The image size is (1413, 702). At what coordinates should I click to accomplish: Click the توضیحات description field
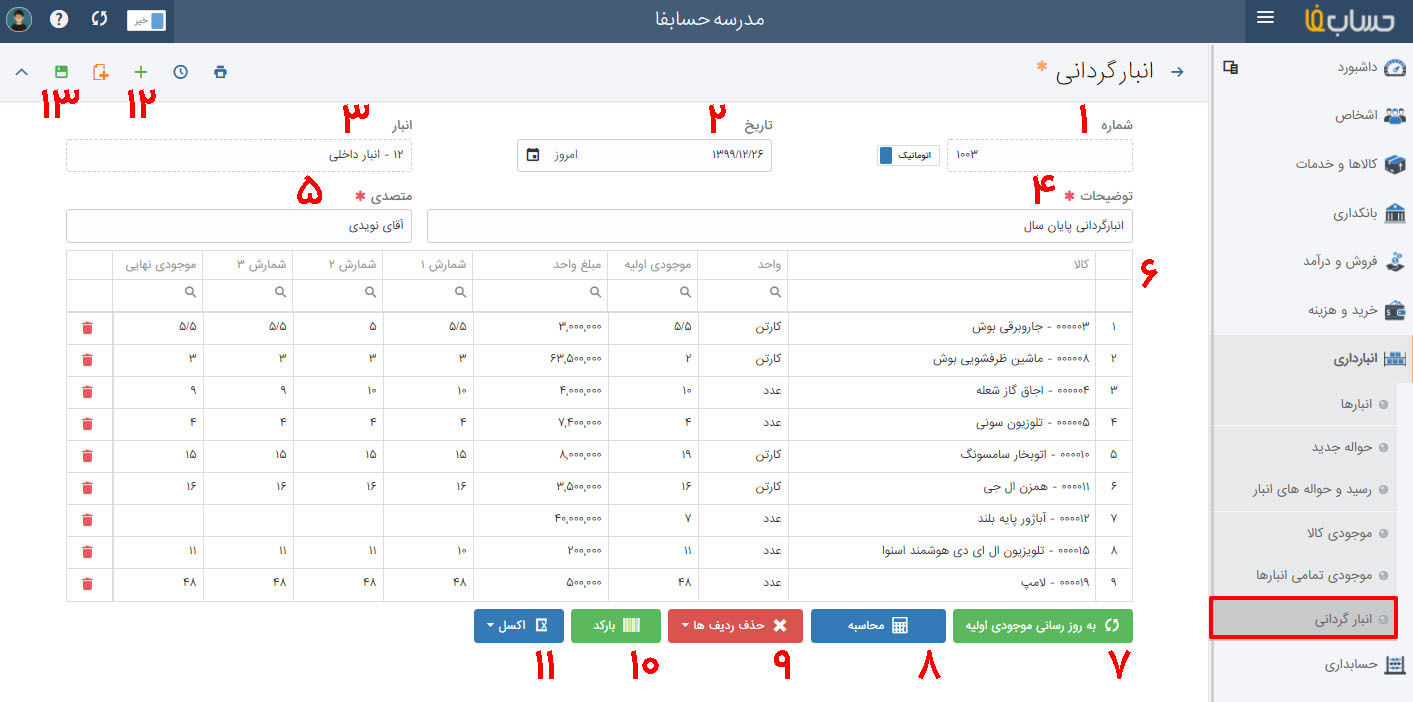pyautogui.click(x=780, y=226)
